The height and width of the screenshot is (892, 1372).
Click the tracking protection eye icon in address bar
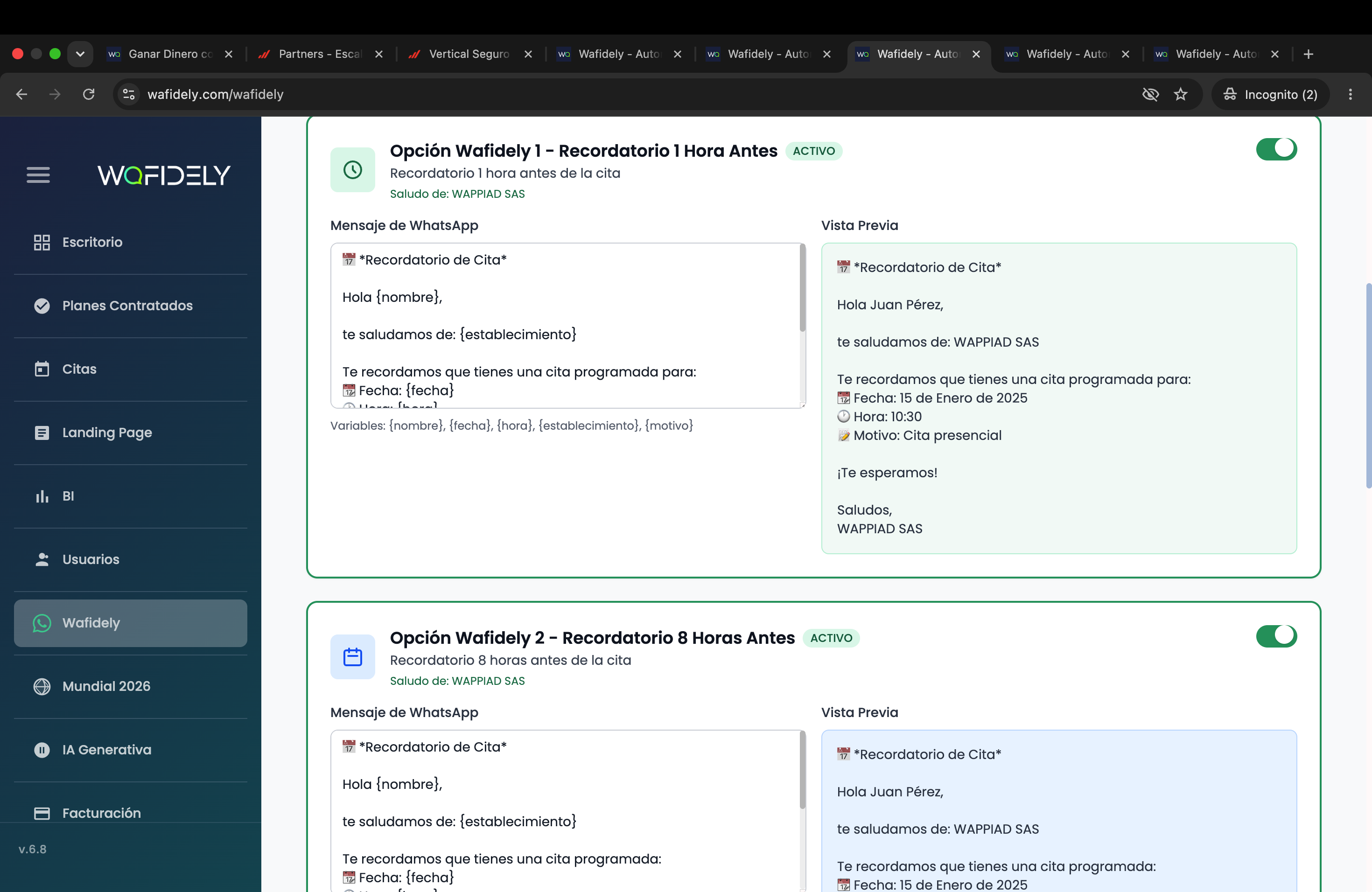(x=1150, y=94)
